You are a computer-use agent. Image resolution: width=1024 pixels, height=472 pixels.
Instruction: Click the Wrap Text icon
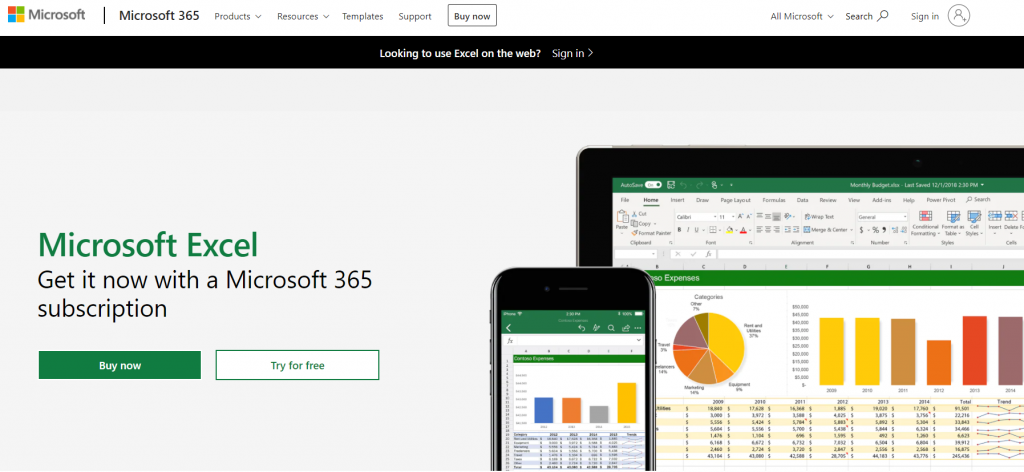tap(819, 216)
